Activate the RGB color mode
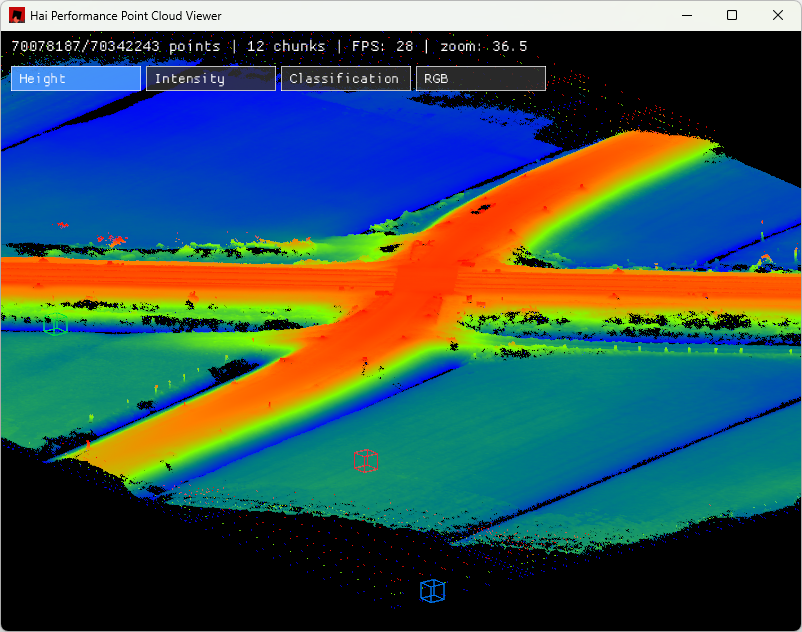802x632 pixels. pyautogui.click(x=481, y=79)
